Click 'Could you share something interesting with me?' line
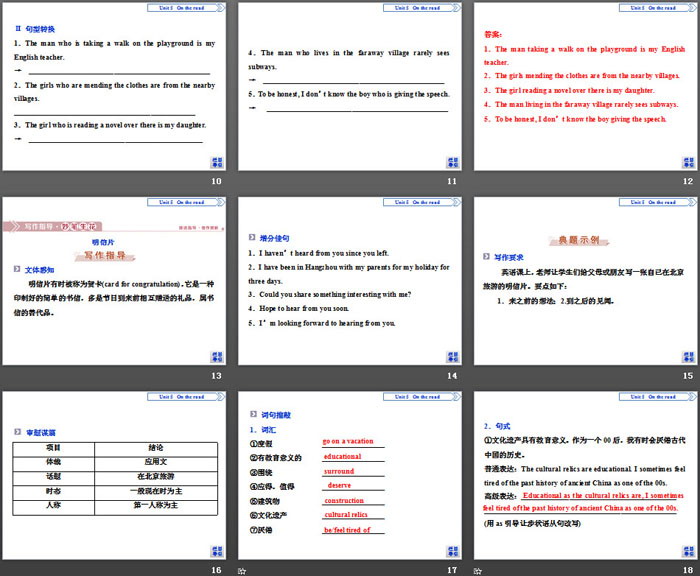The width and height of the screenshot is (700, 576). (x=329, y=295)
